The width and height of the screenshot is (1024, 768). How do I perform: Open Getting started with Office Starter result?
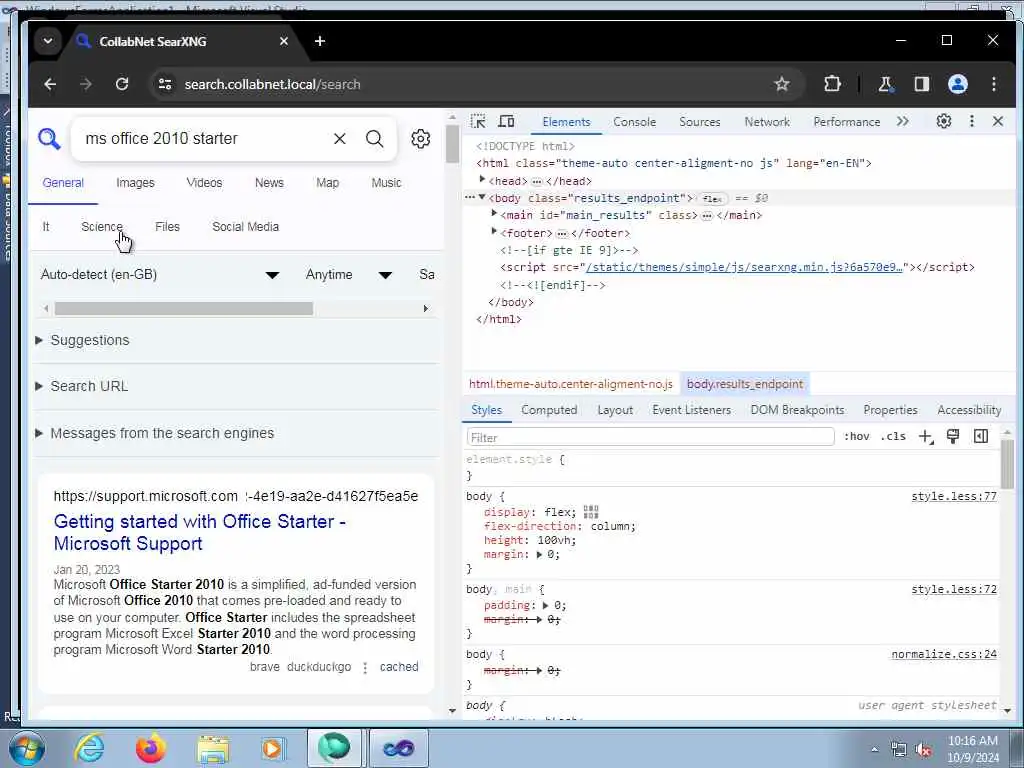(x=200, y=532)
